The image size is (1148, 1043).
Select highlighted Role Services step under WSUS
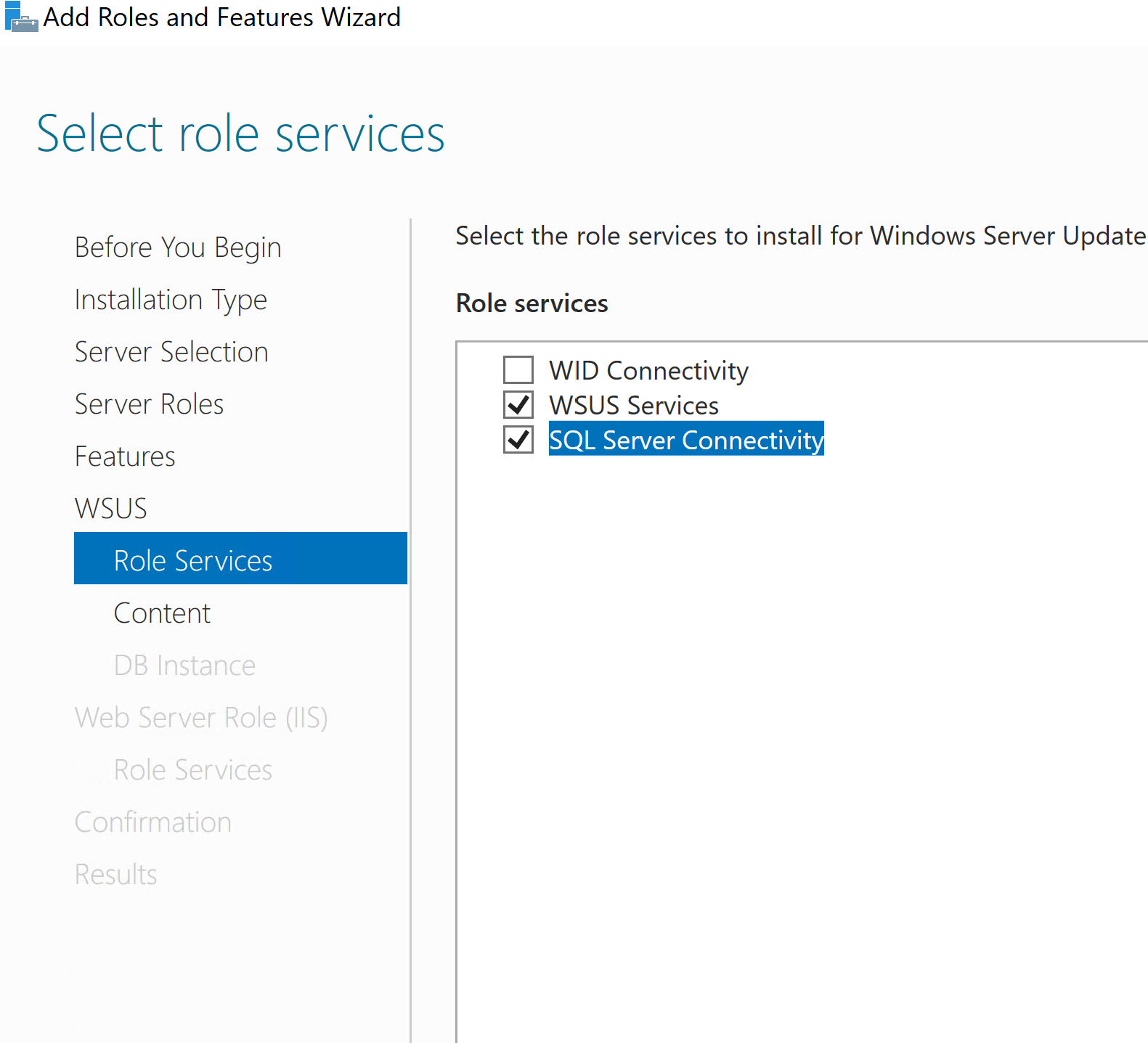tap(193, 560)
